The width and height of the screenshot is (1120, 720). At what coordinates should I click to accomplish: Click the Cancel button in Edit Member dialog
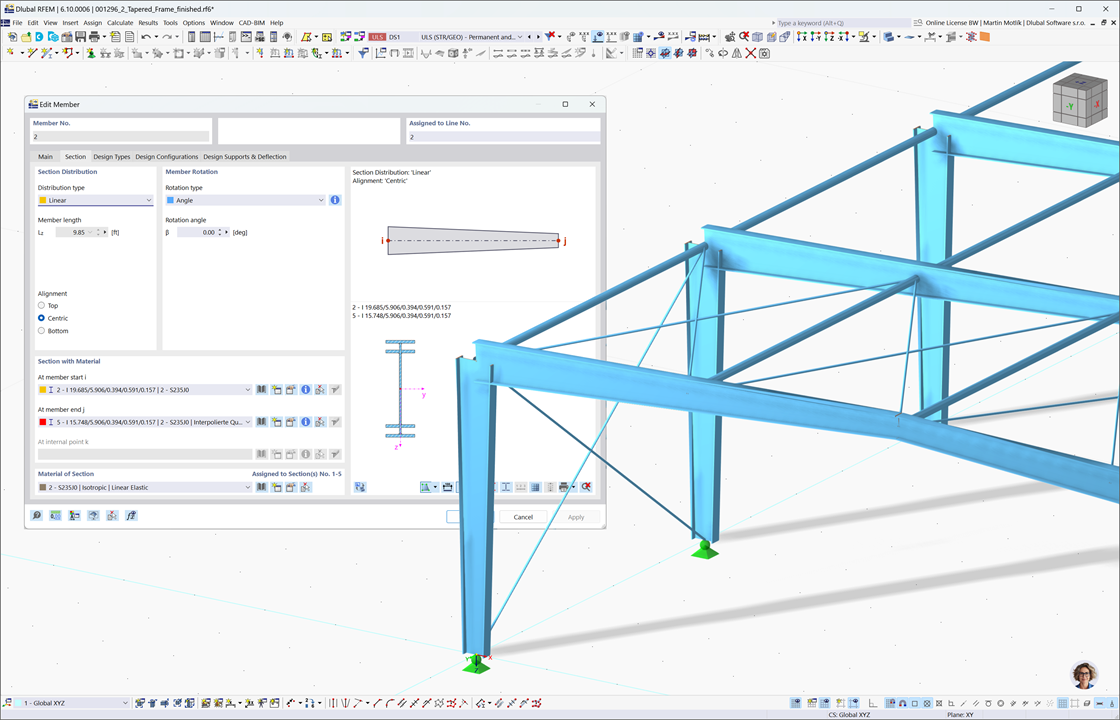[523, 517]
